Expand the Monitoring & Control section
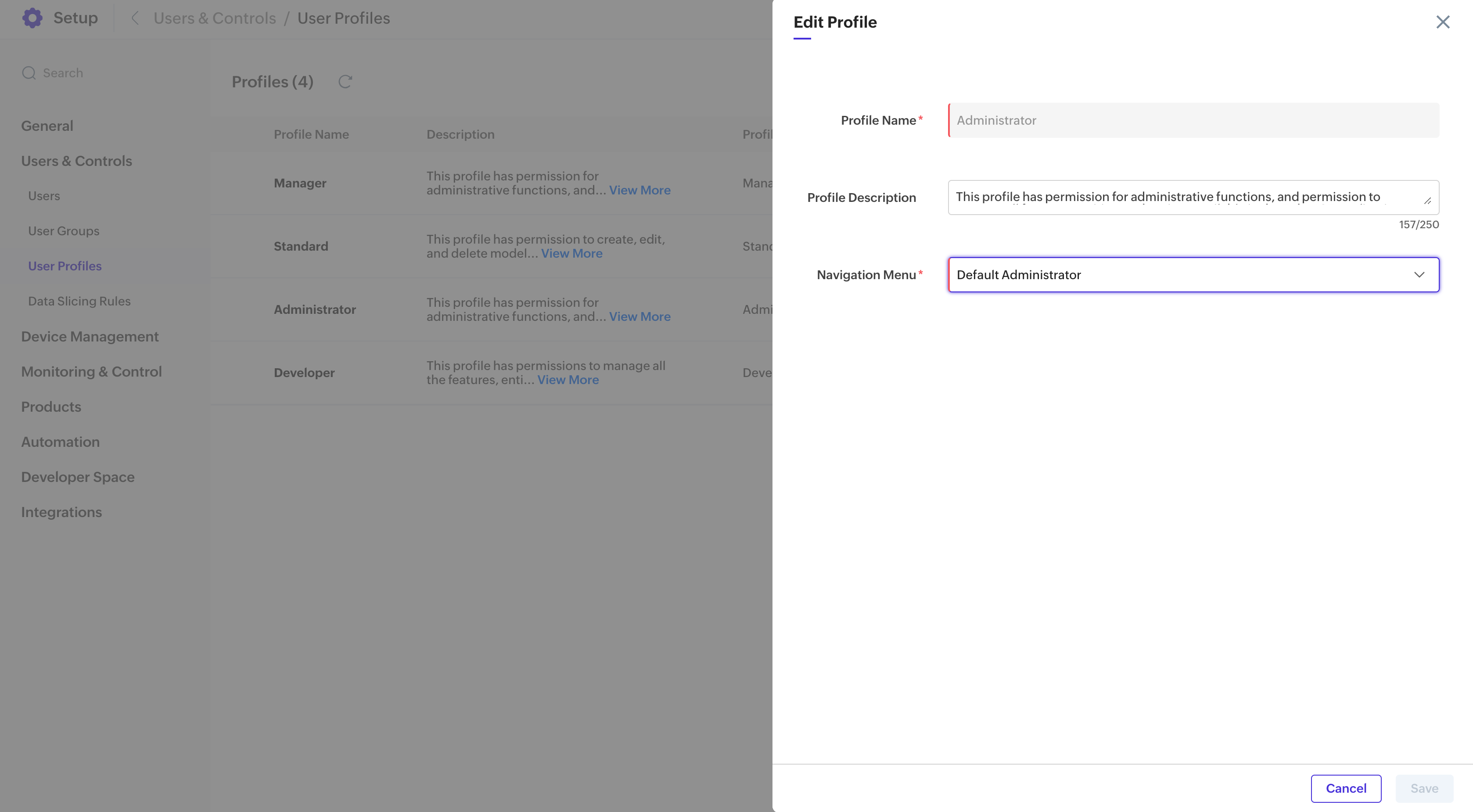Viewport: 1473px width, 812px height. [91, 372]
